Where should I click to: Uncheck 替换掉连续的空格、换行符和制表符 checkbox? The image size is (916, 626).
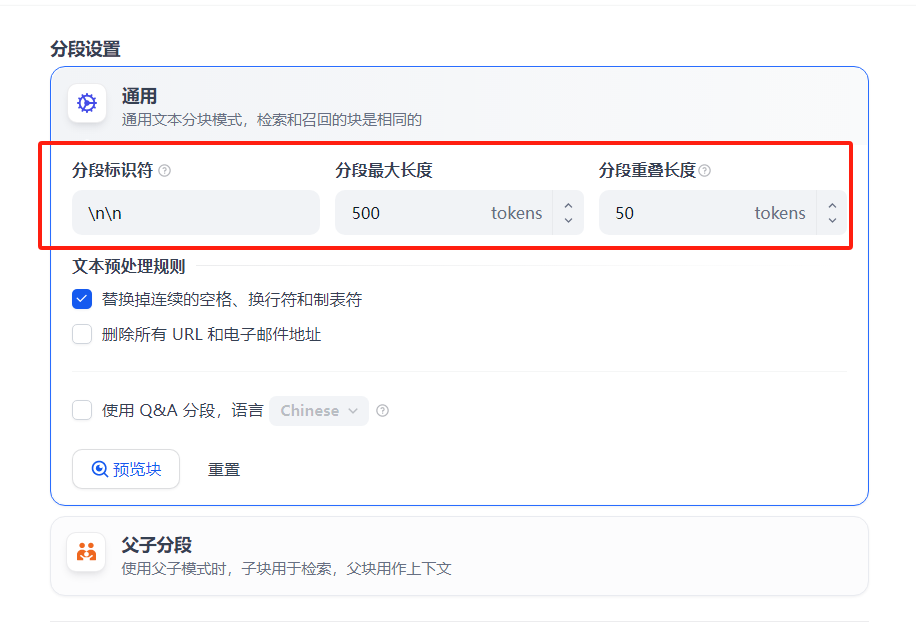coord(82,299)
